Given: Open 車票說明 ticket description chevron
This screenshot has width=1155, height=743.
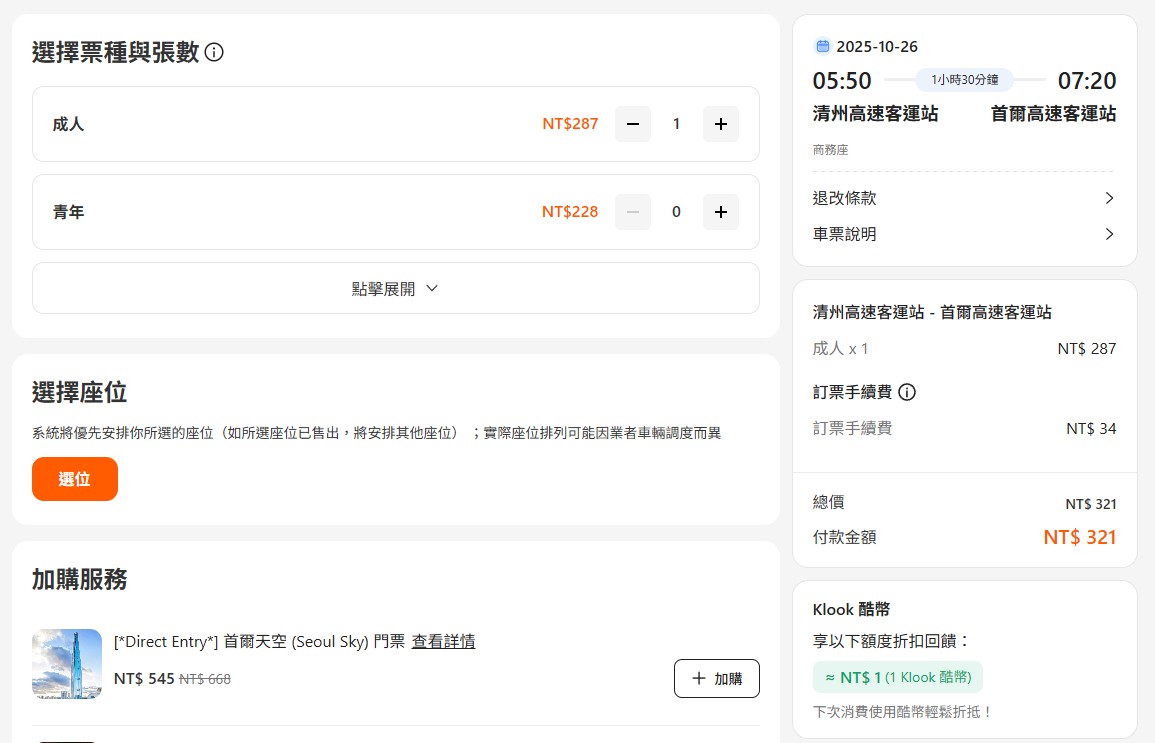Looking at the screenshot, I should click(1108, 234).
